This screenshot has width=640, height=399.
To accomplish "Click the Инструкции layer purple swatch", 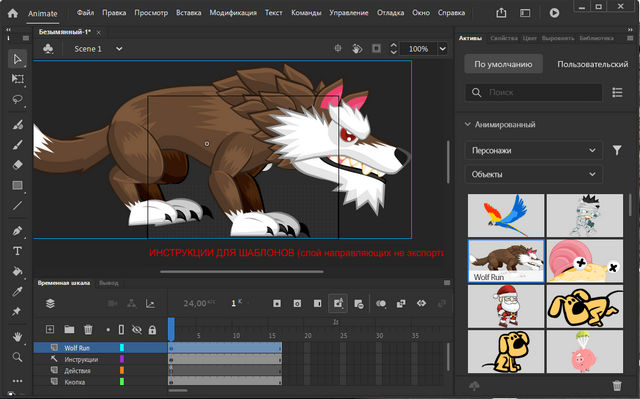I will click(x=122, y=359).
